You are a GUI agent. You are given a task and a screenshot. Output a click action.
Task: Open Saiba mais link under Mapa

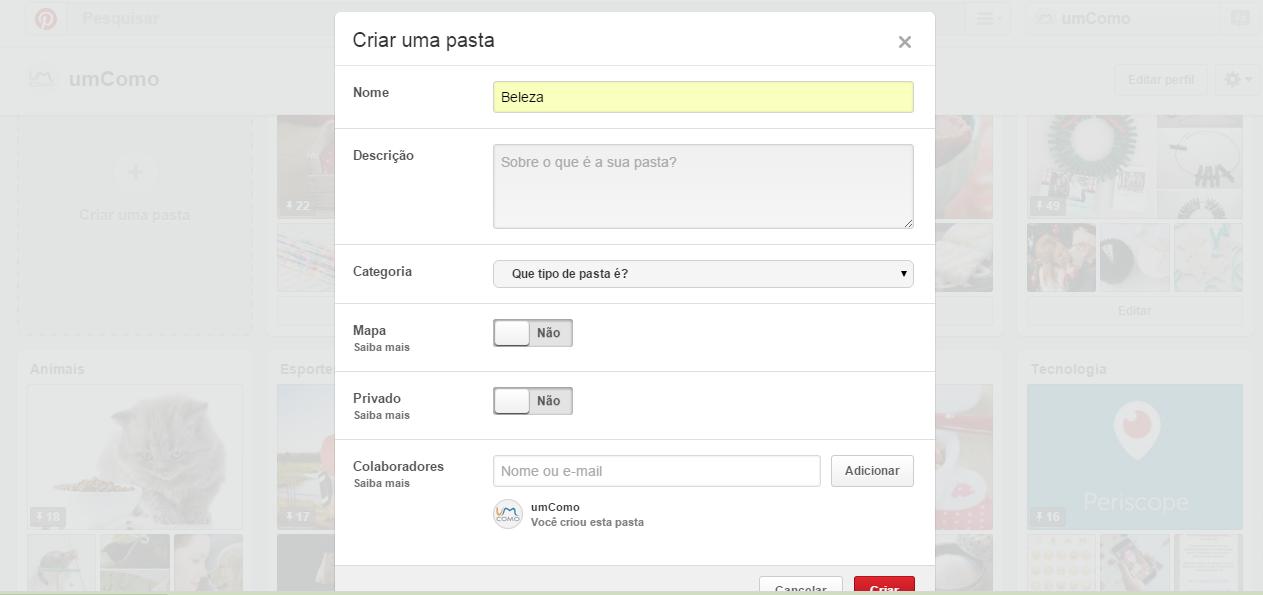[x=381, y=348]
